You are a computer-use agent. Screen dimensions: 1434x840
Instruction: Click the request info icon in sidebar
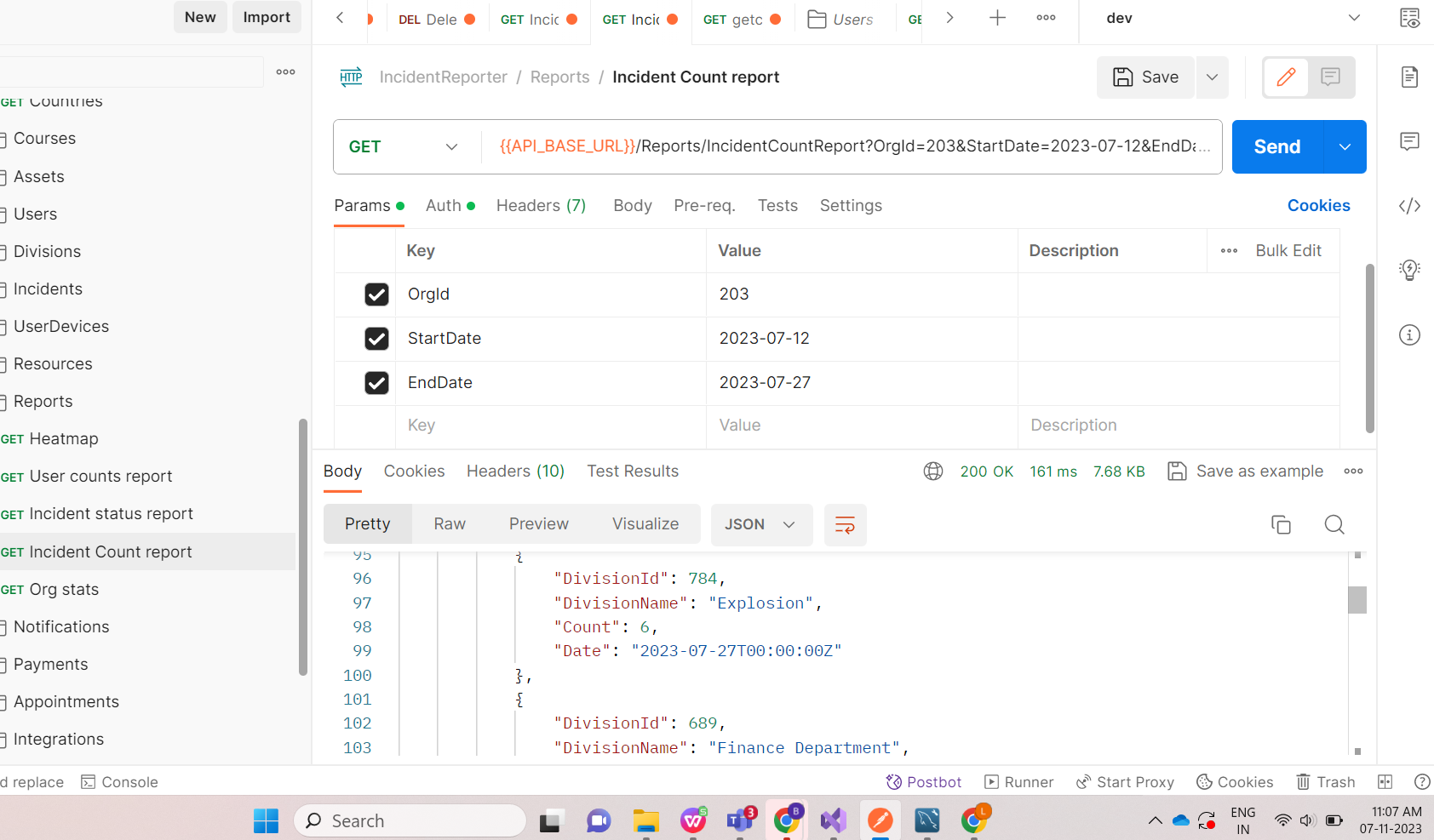pos(1409,334)
